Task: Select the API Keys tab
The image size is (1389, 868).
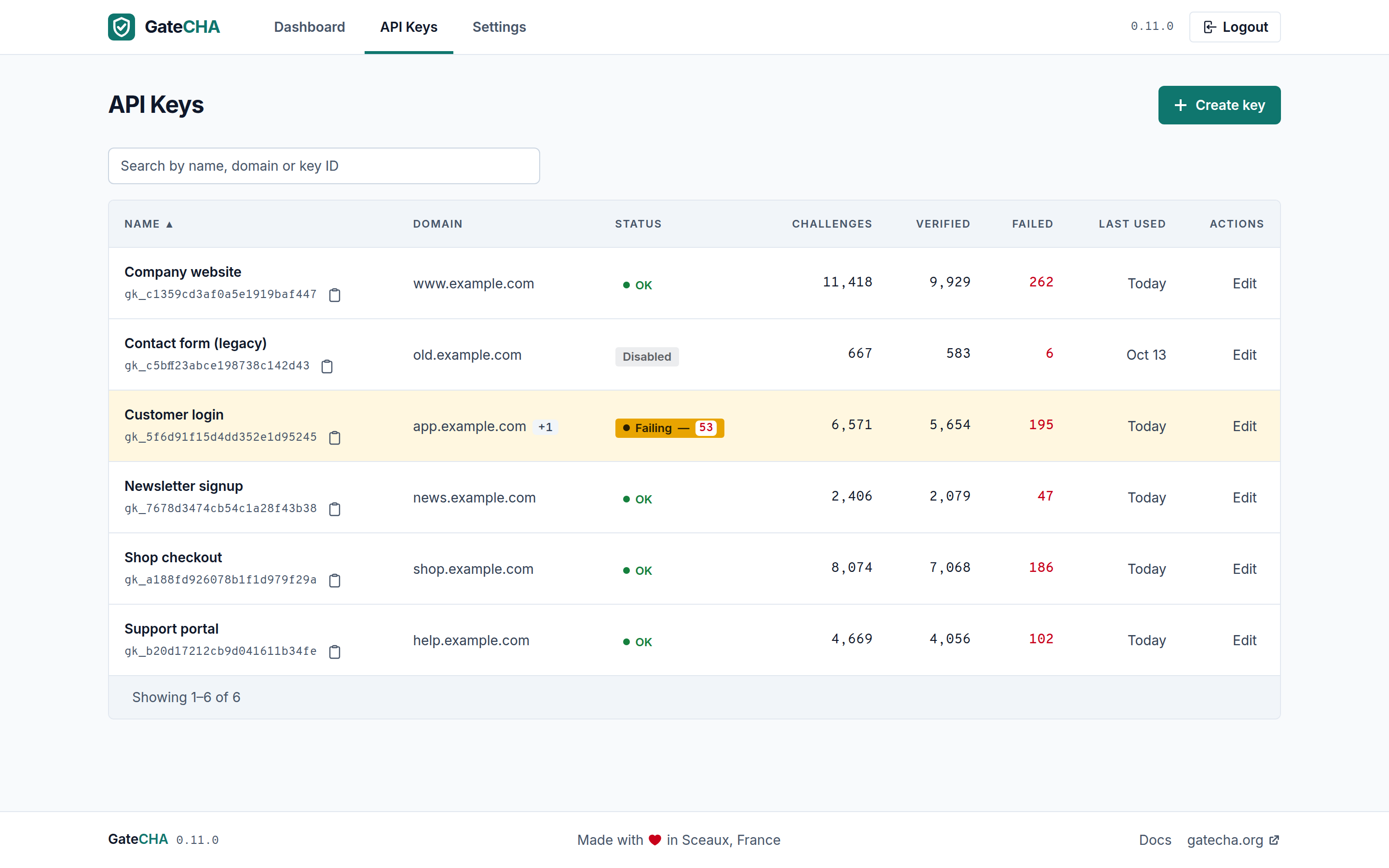Action: pos(409,27)
